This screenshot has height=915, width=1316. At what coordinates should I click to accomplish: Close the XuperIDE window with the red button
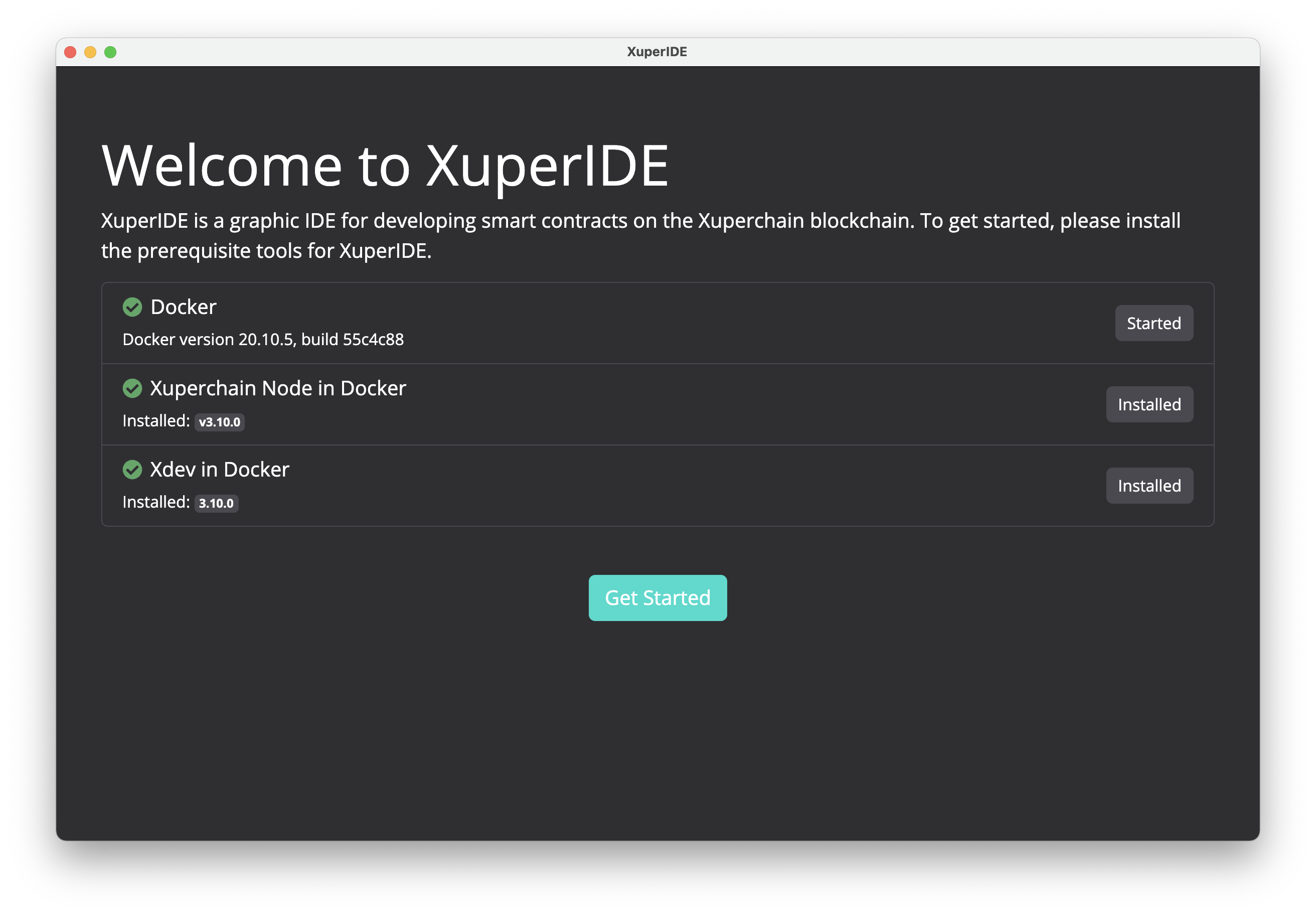pyautogui.click(x=71, y=53)
